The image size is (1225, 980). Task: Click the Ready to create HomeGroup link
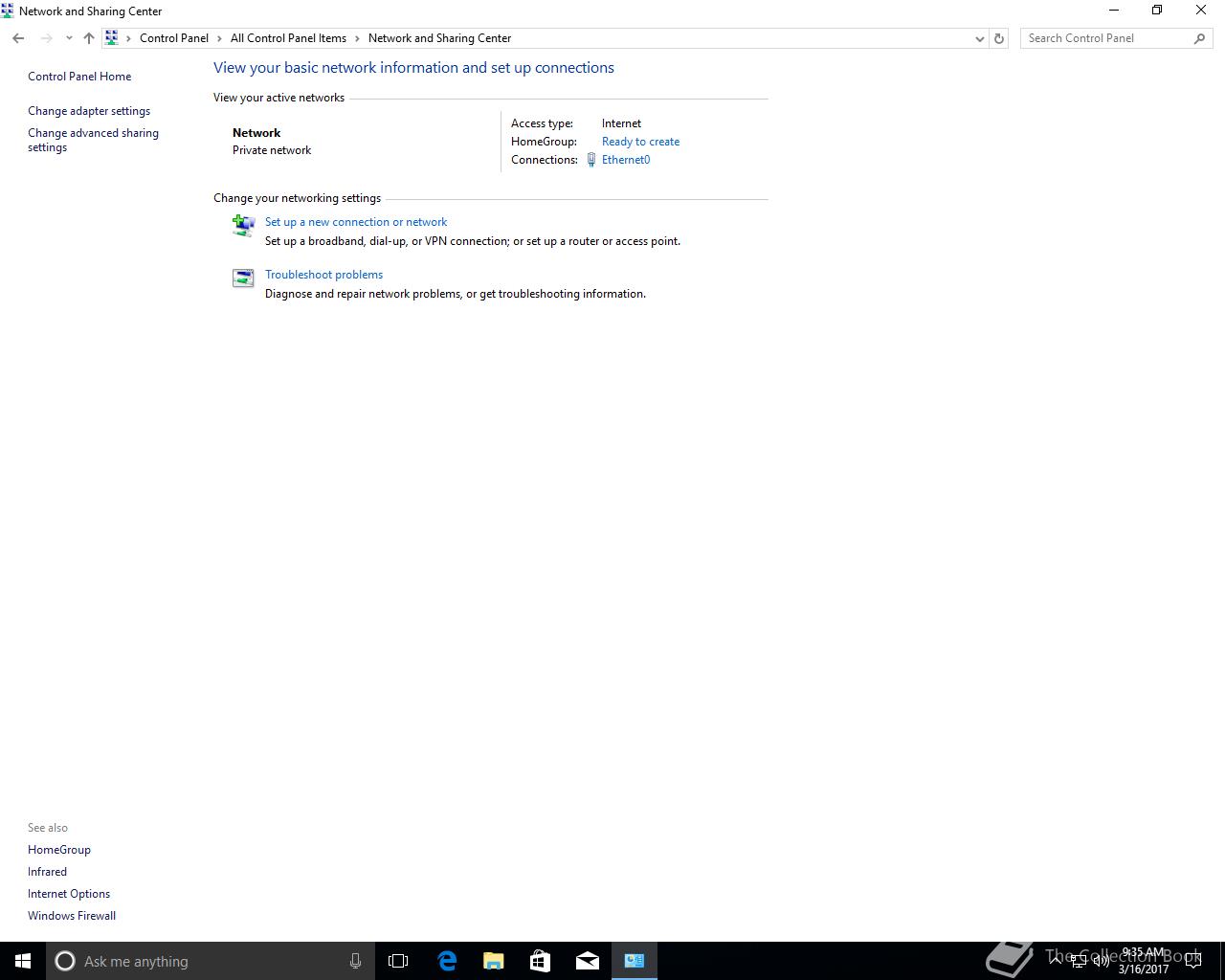tap(640, 142)
